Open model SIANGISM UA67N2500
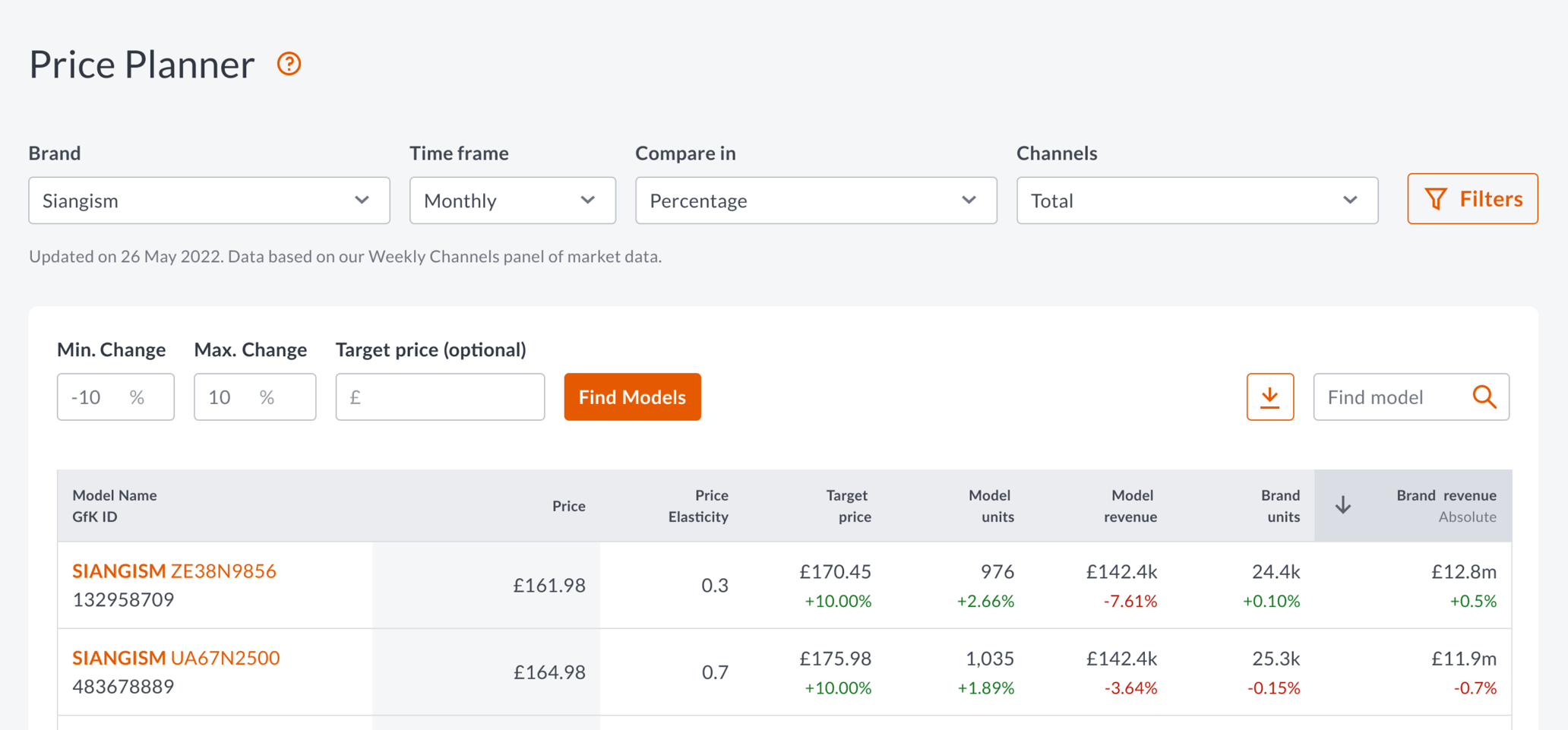The height and width of the screenshot is (730, 1568). (175, 658)
